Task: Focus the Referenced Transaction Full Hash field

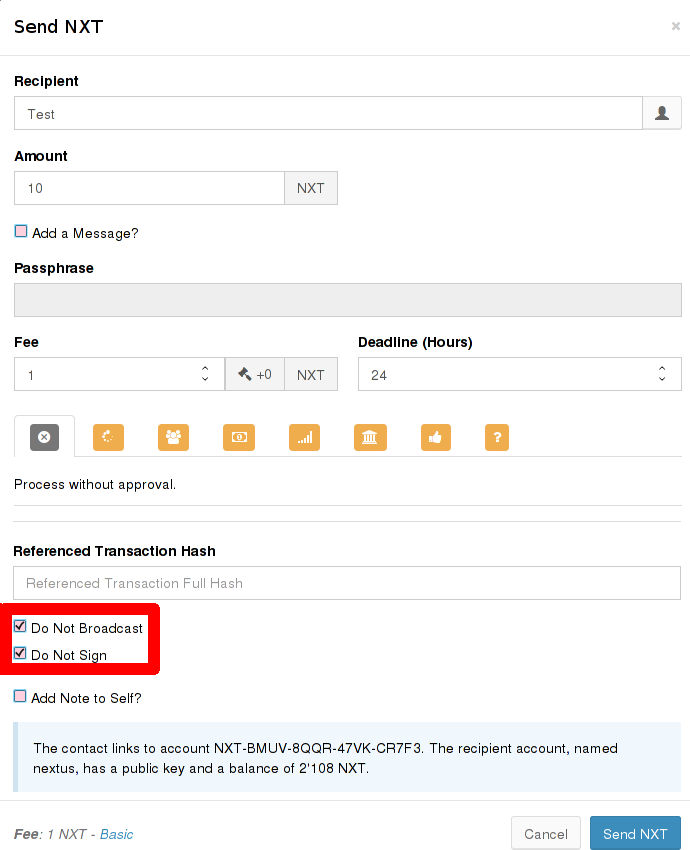Action: click(x=347, y=583)
